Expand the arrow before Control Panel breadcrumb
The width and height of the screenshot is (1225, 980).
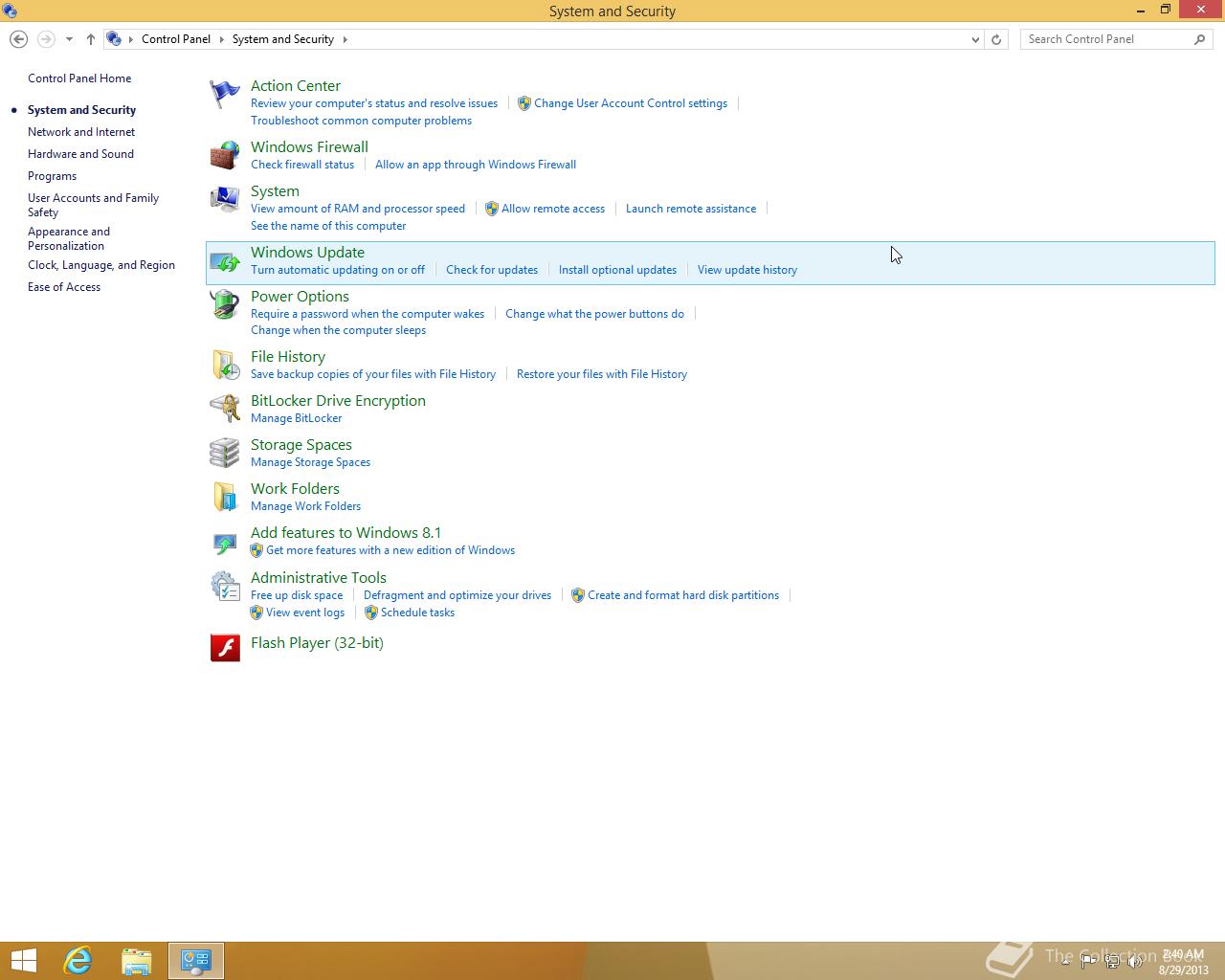[x=131, y=39]
